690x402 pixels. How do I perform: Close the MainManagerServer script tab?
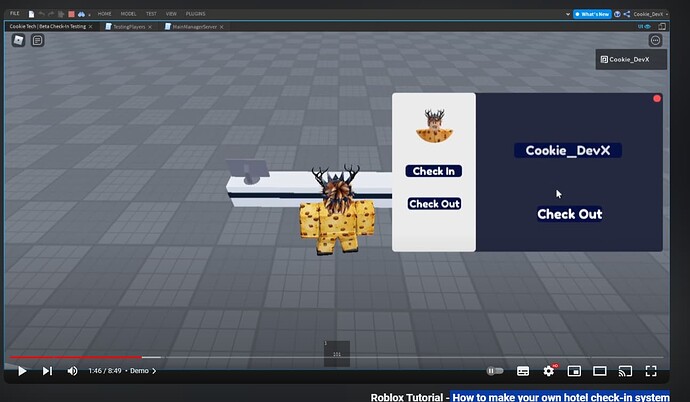(222, 27)
